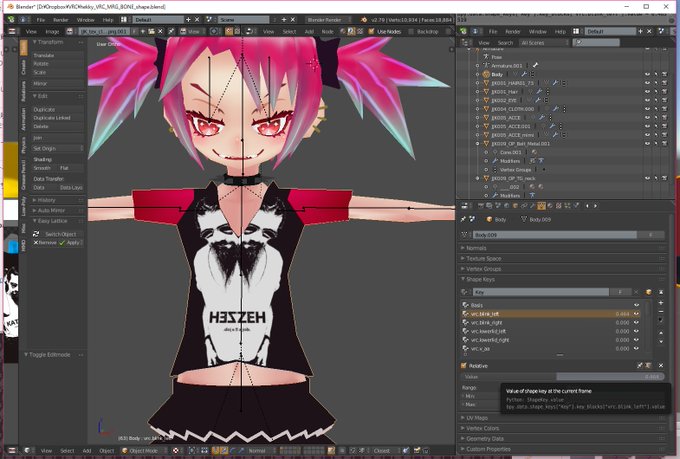Toggle shape key pin icon next to Relative
This screenshot has width=680, height=459.
639,366
